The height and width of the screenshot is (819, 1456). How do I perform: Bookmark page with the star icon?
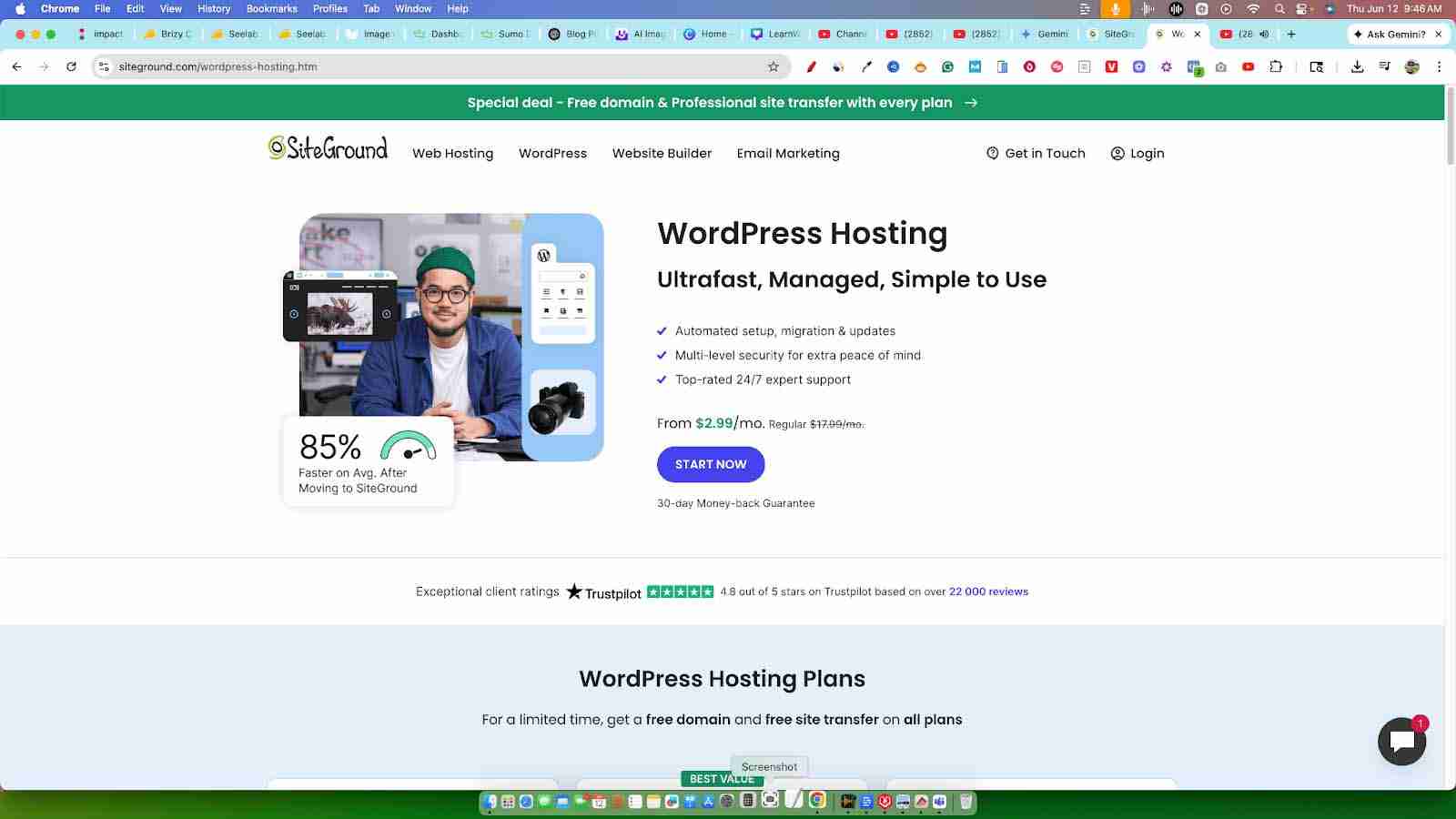pos(773,66)
